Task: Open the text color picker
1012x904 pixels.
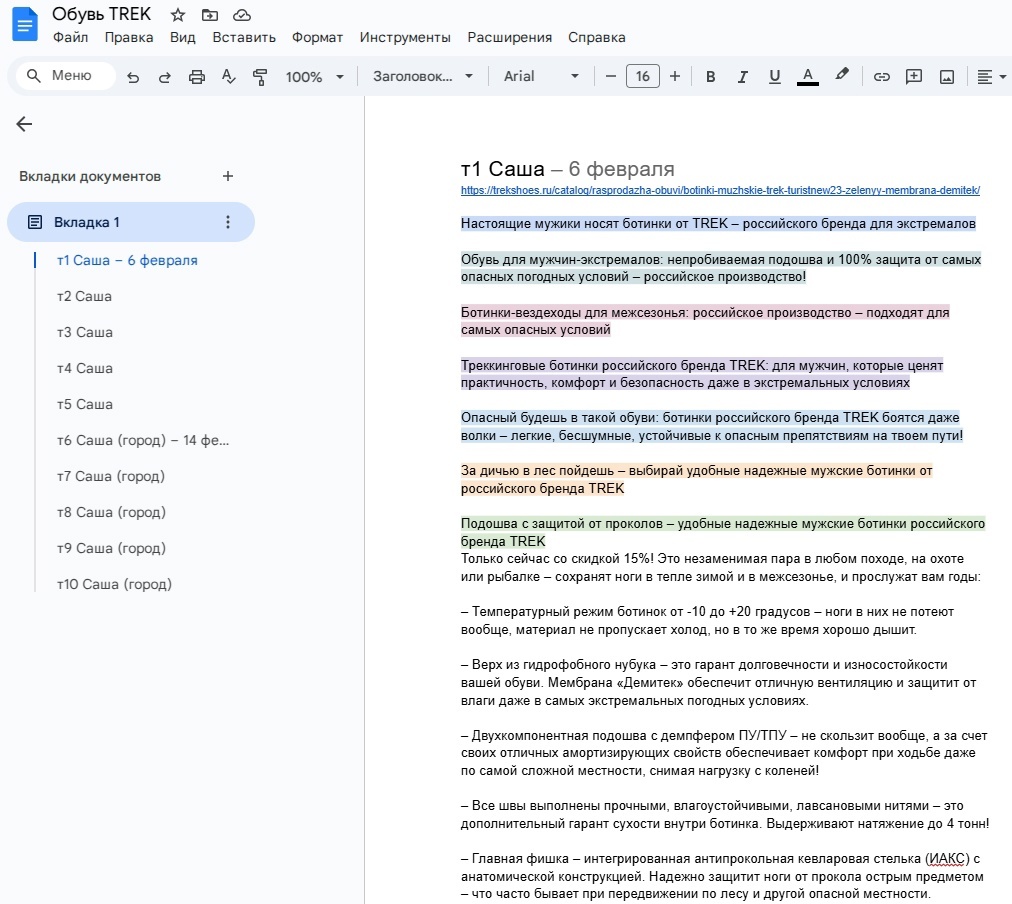Action: (807, 77)
